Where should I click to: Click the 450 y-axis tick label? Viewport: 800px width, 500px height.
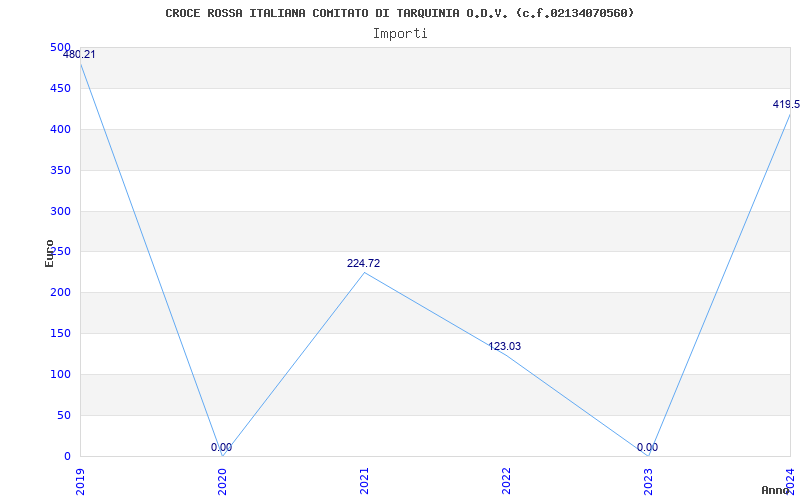pos(60,89)
